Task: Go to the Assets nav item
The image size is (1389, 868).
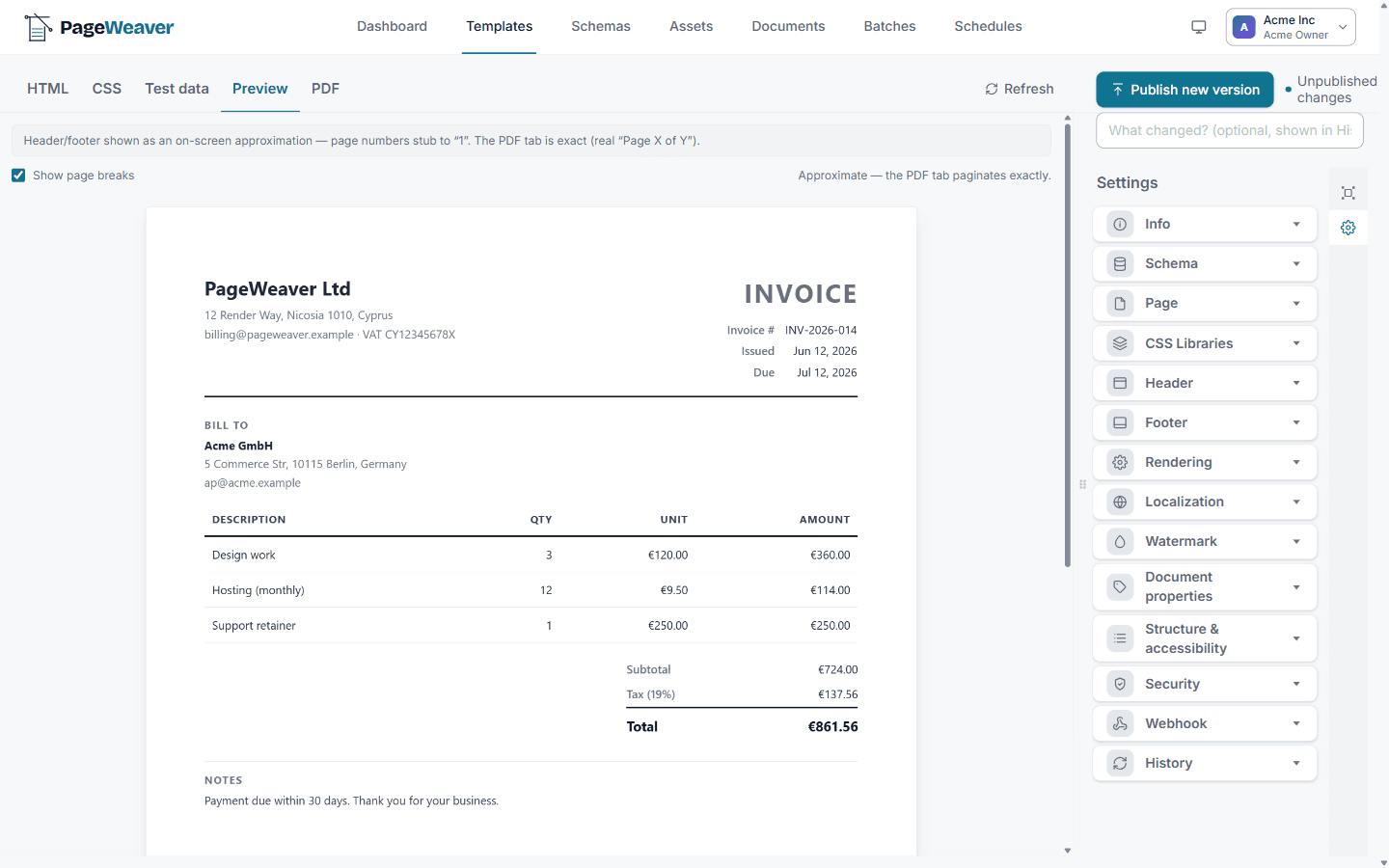Action: [x=692, y=26]
